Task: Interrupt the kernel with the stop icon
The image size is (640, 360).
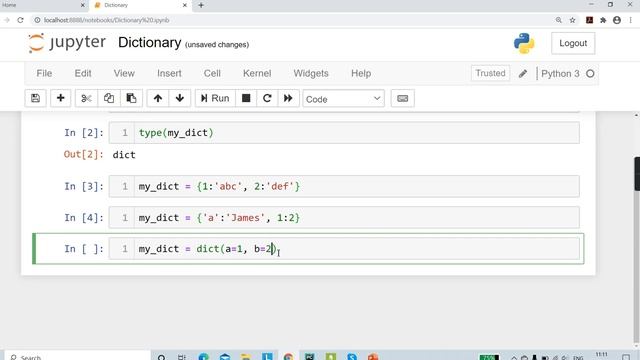Action: 246,98
